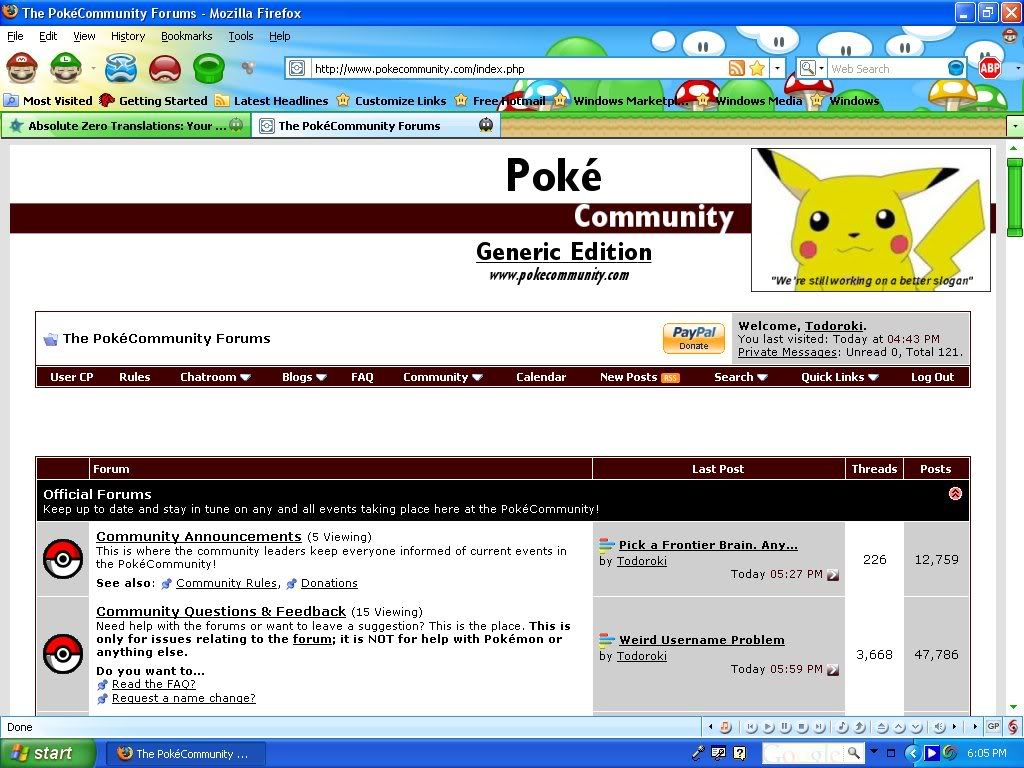Click the blue shell Reload button
The width and height of the screenshot is (1024, 768).
click(121, 68)
